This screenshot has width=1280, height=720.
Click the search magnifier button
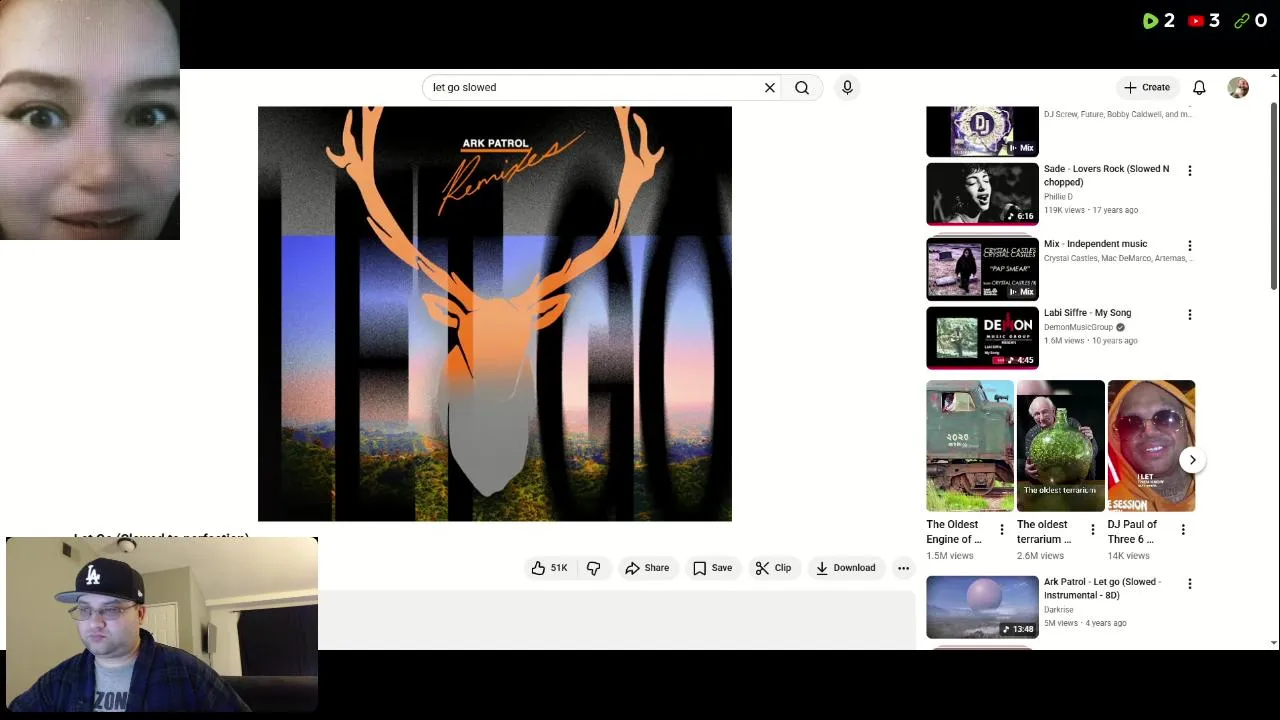[802, 87]
